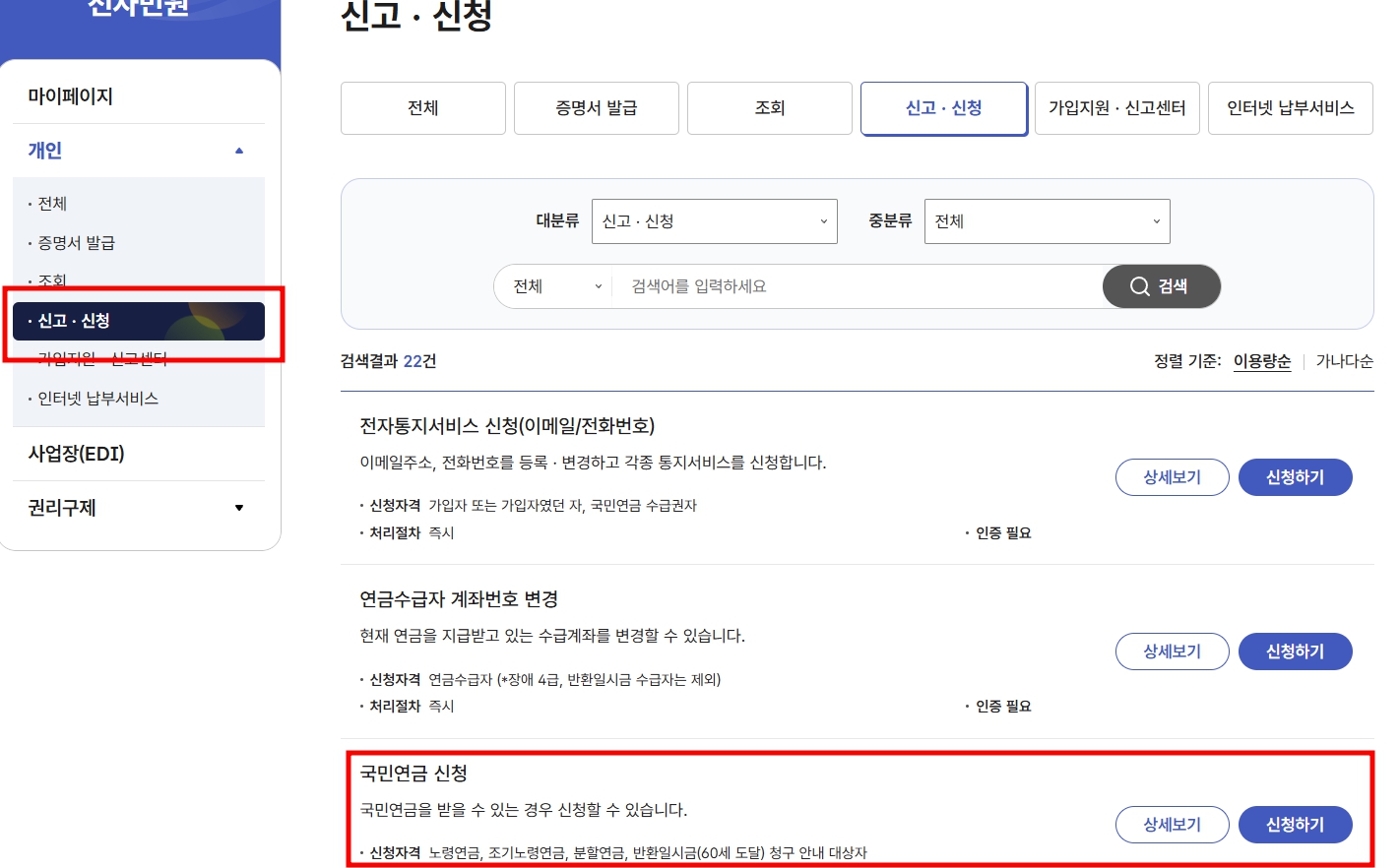Click 상세보기 for 국민연금 신청
Screen dimensions: 1400x868
click(x=1173, y=825)
